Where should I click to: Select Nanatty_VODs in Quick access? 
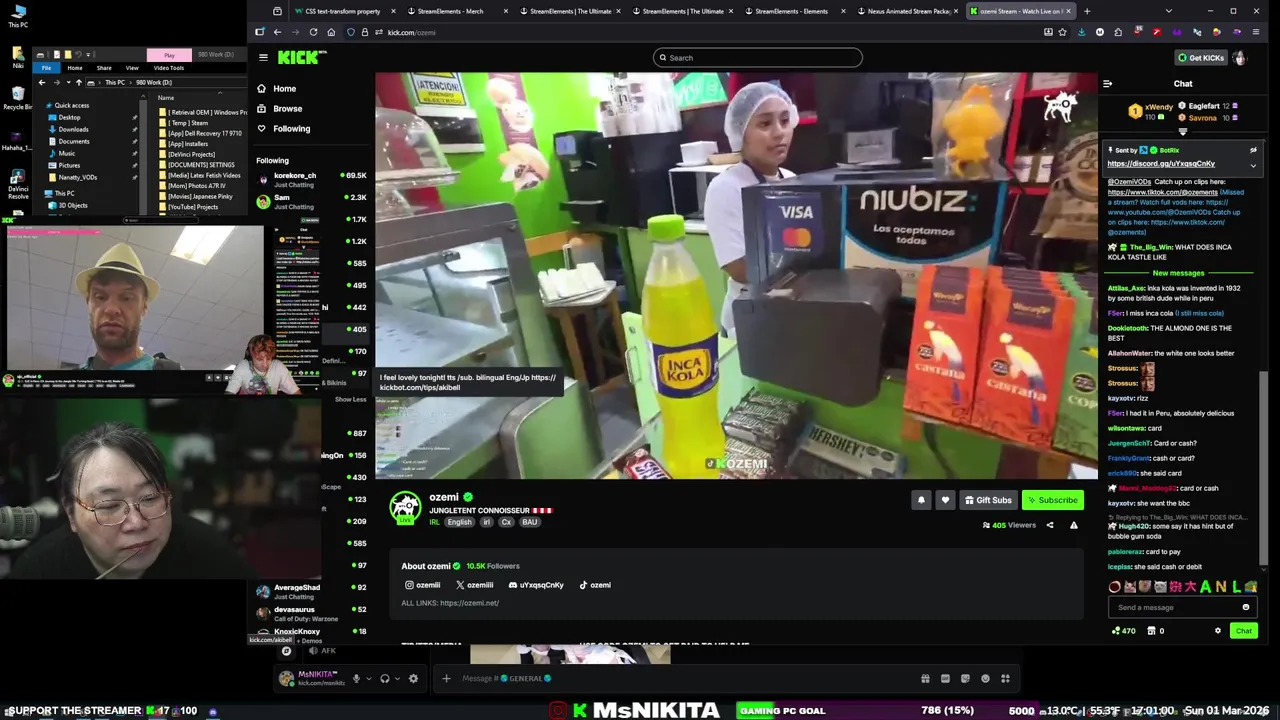click(77, 177)
